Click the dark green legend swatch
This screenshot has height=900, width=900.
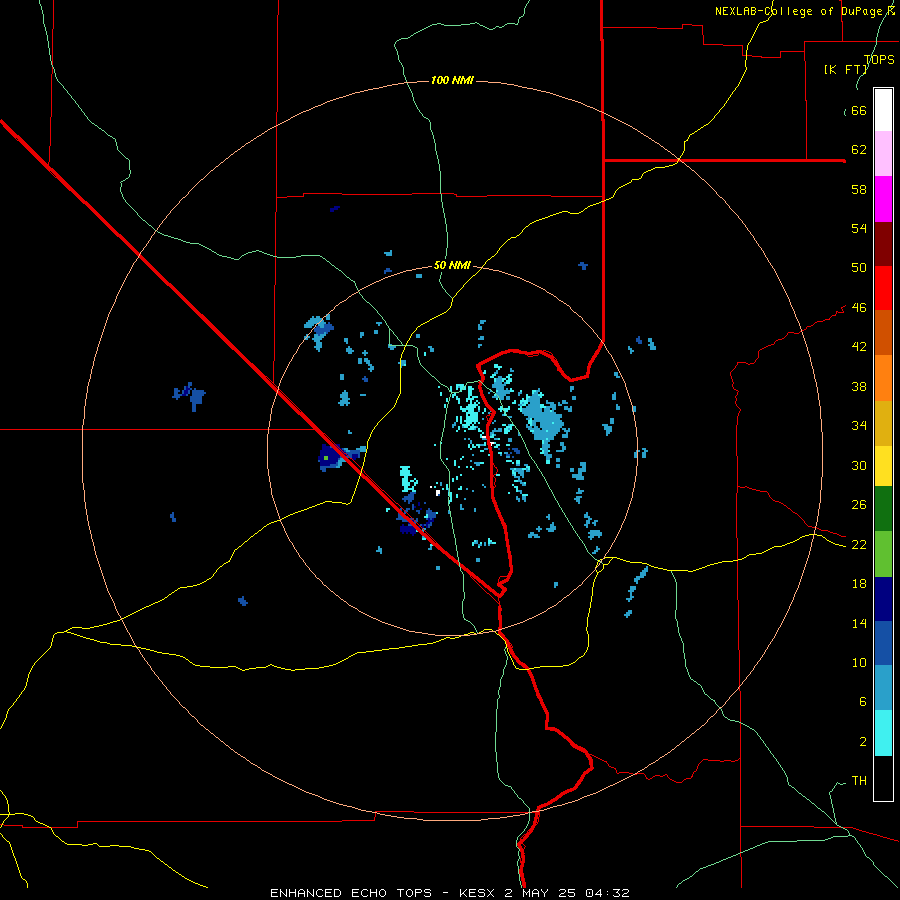[883, 509]
